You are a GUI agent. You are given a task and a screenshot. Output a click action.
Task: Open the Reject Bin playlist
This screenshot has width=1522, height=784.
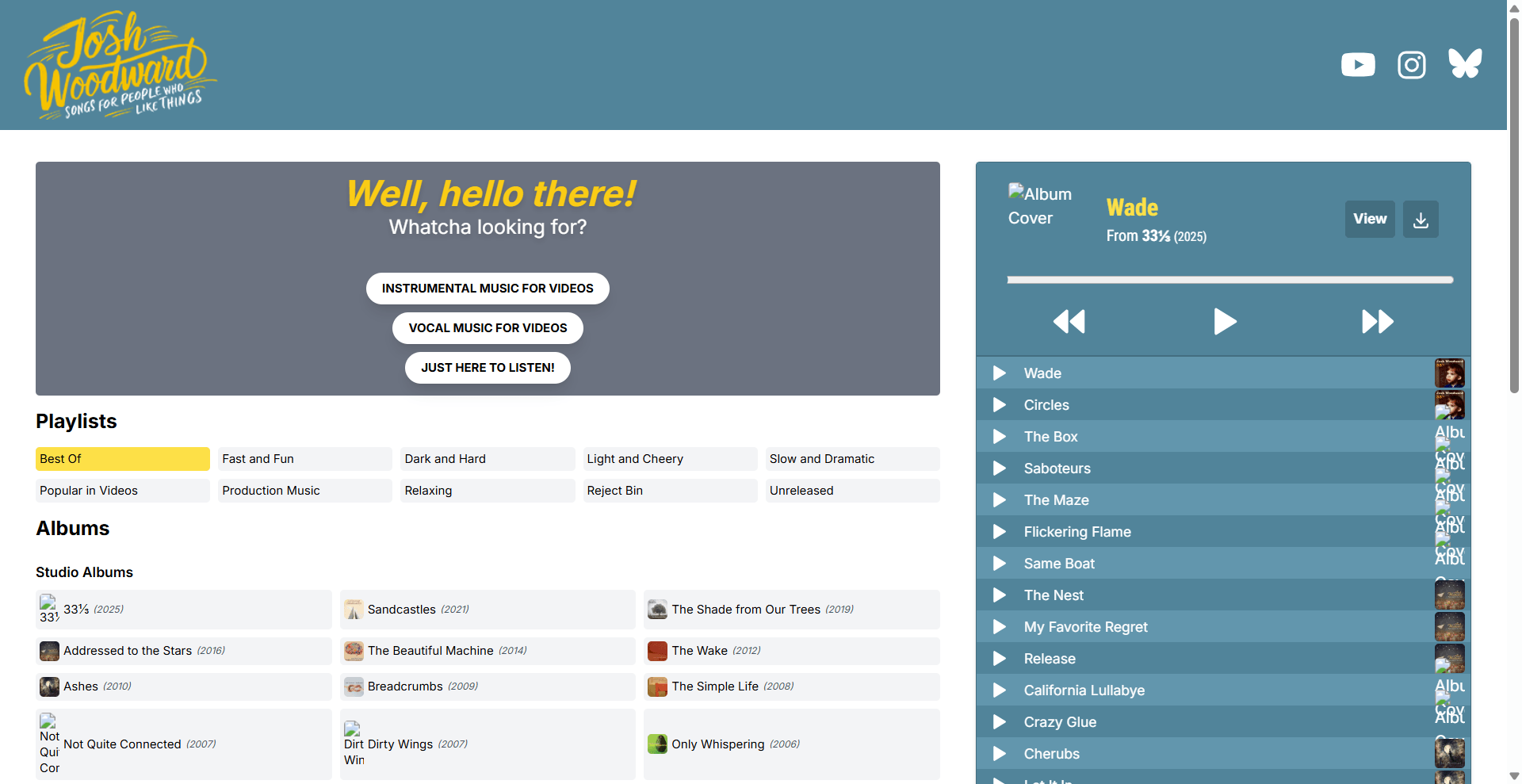coord(670,491)
